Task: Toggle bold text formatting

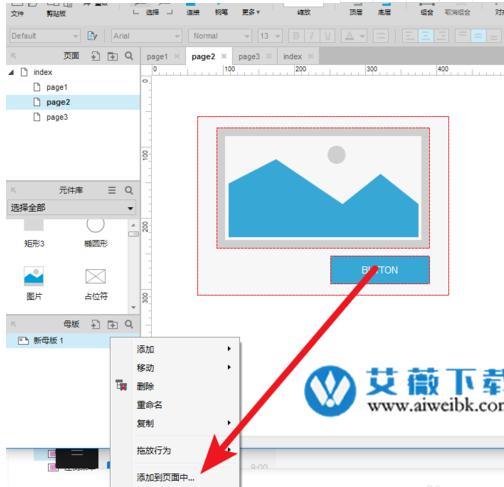Action: (296, 36)
